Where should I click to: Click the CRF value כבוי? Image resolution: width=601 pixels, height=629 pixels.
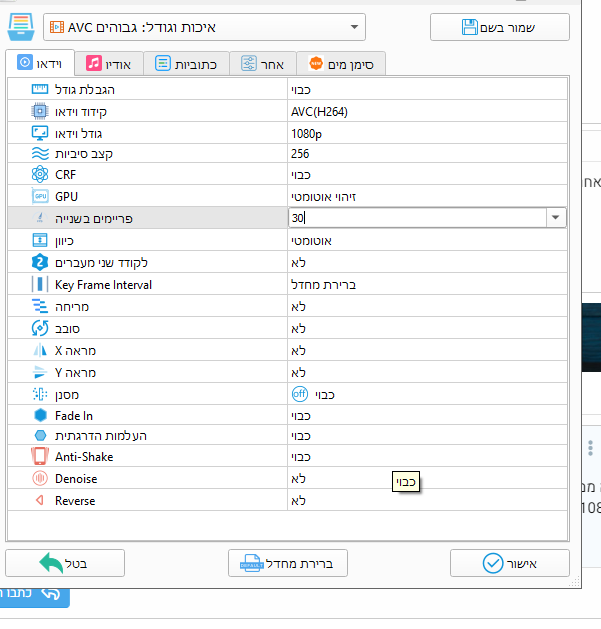(301, 175)
